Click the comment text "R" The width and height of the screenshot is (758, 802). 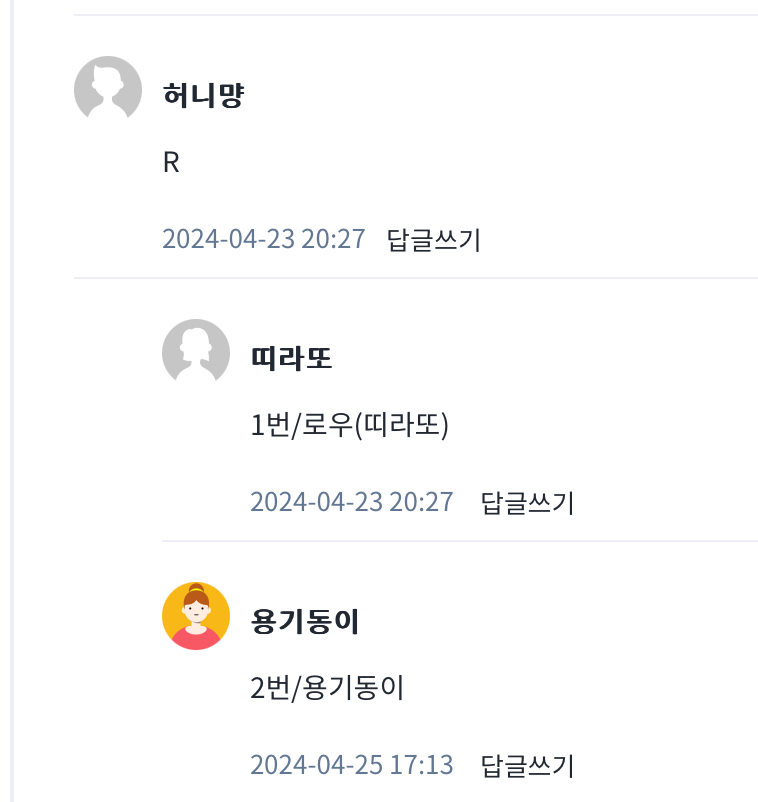click(x=171, y=163)
